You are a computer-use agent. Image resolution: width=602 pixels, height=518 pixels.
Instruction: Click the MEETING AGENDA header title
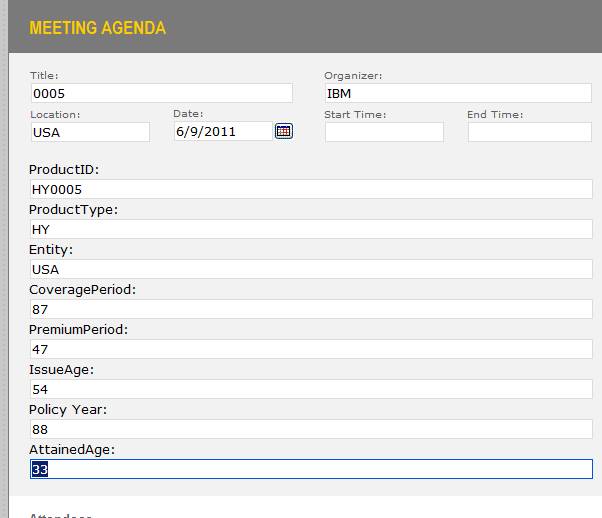pyautogui.click(x=98, y=28)
